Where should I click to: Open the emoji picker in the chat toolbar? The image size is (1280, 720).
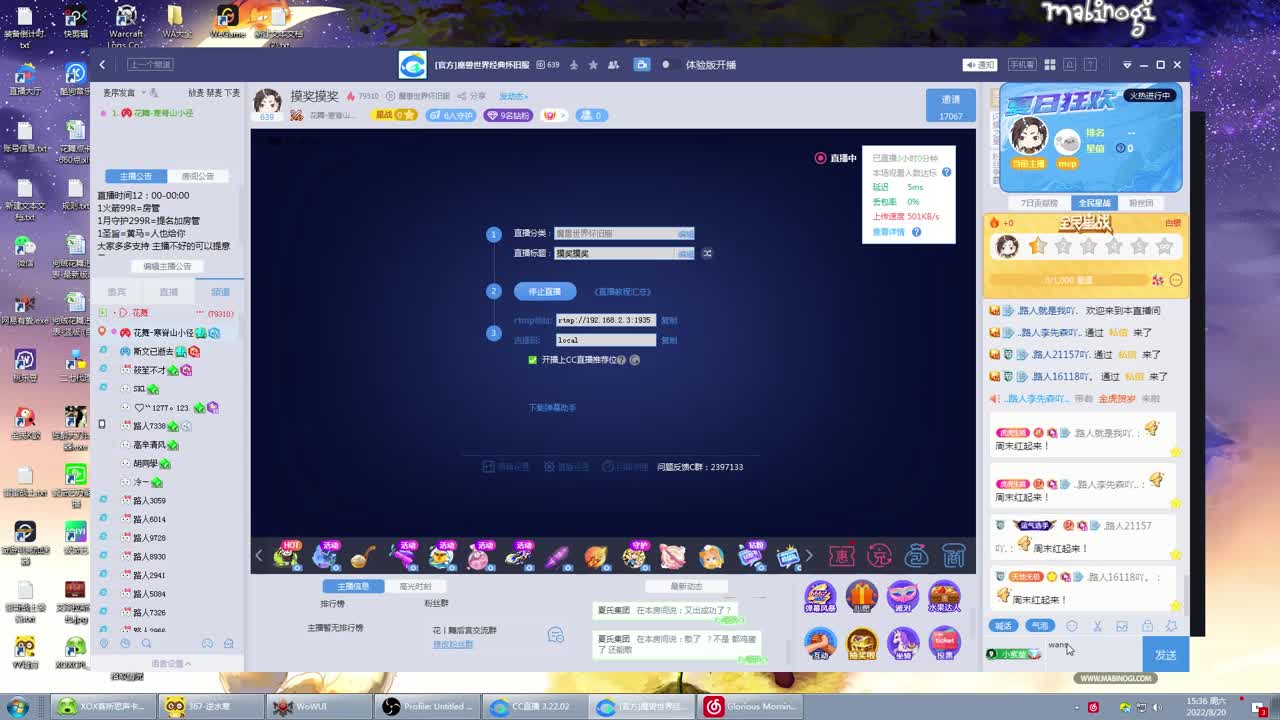(1072, 626)
